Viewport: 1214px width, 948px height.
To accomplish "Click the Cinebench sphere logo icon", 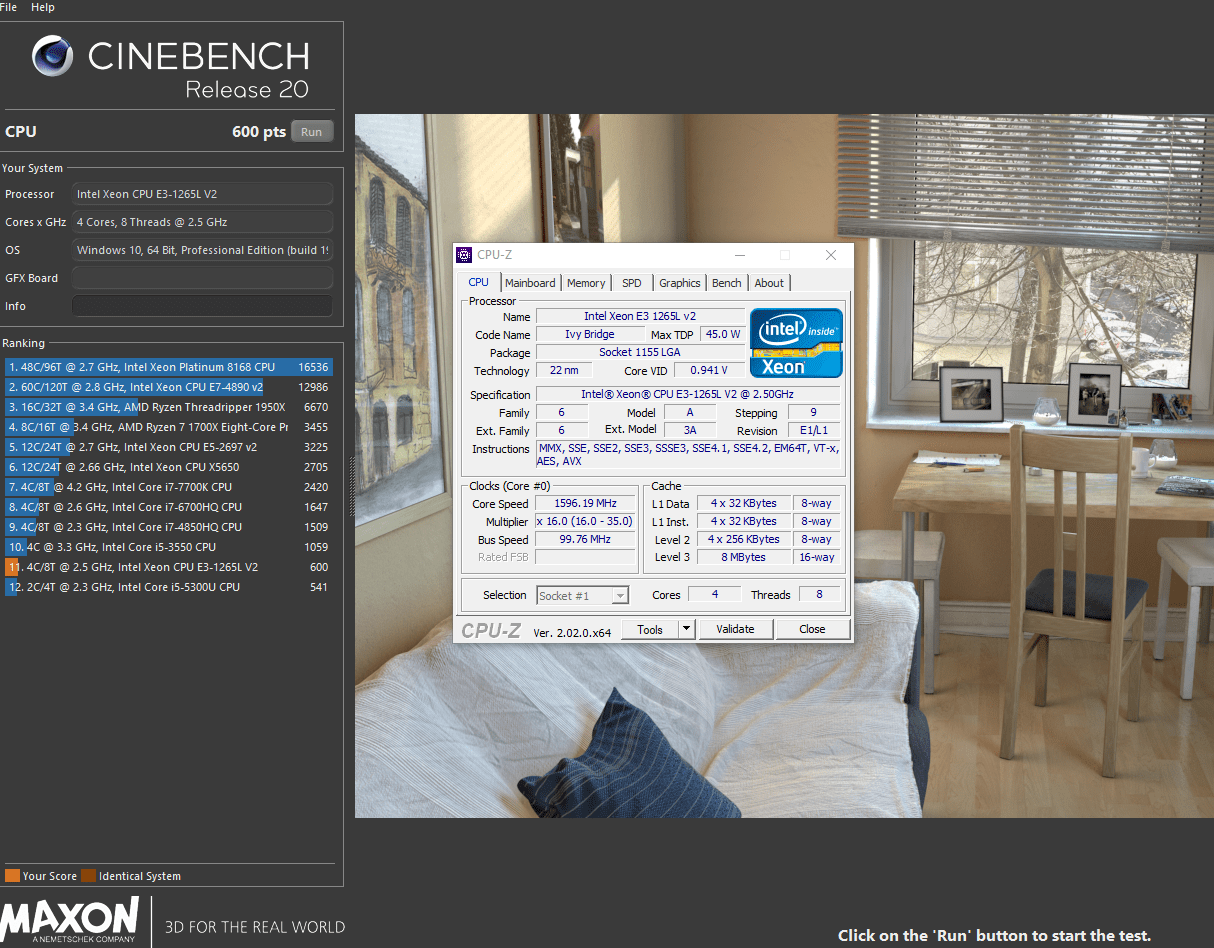I will click(52, 56).
